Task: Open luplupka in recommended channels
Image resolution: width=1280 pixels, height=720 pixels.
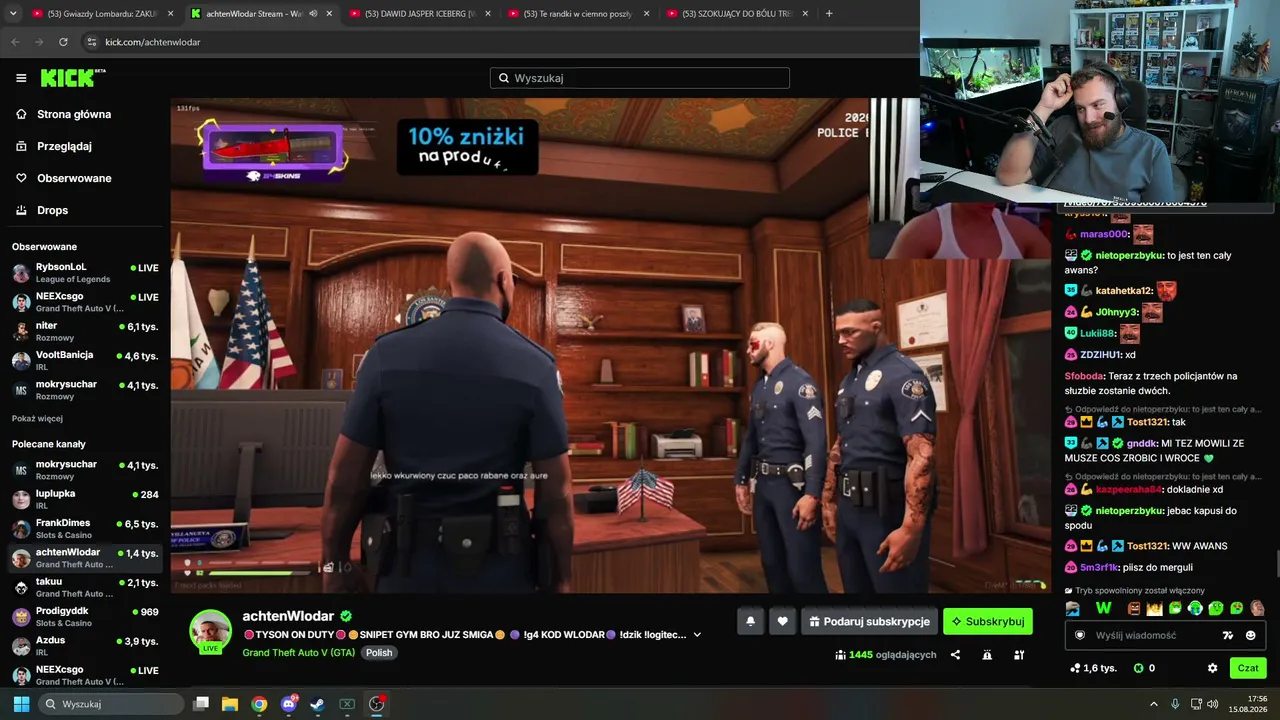Action: pyautogui.click(x=85, y=499)
